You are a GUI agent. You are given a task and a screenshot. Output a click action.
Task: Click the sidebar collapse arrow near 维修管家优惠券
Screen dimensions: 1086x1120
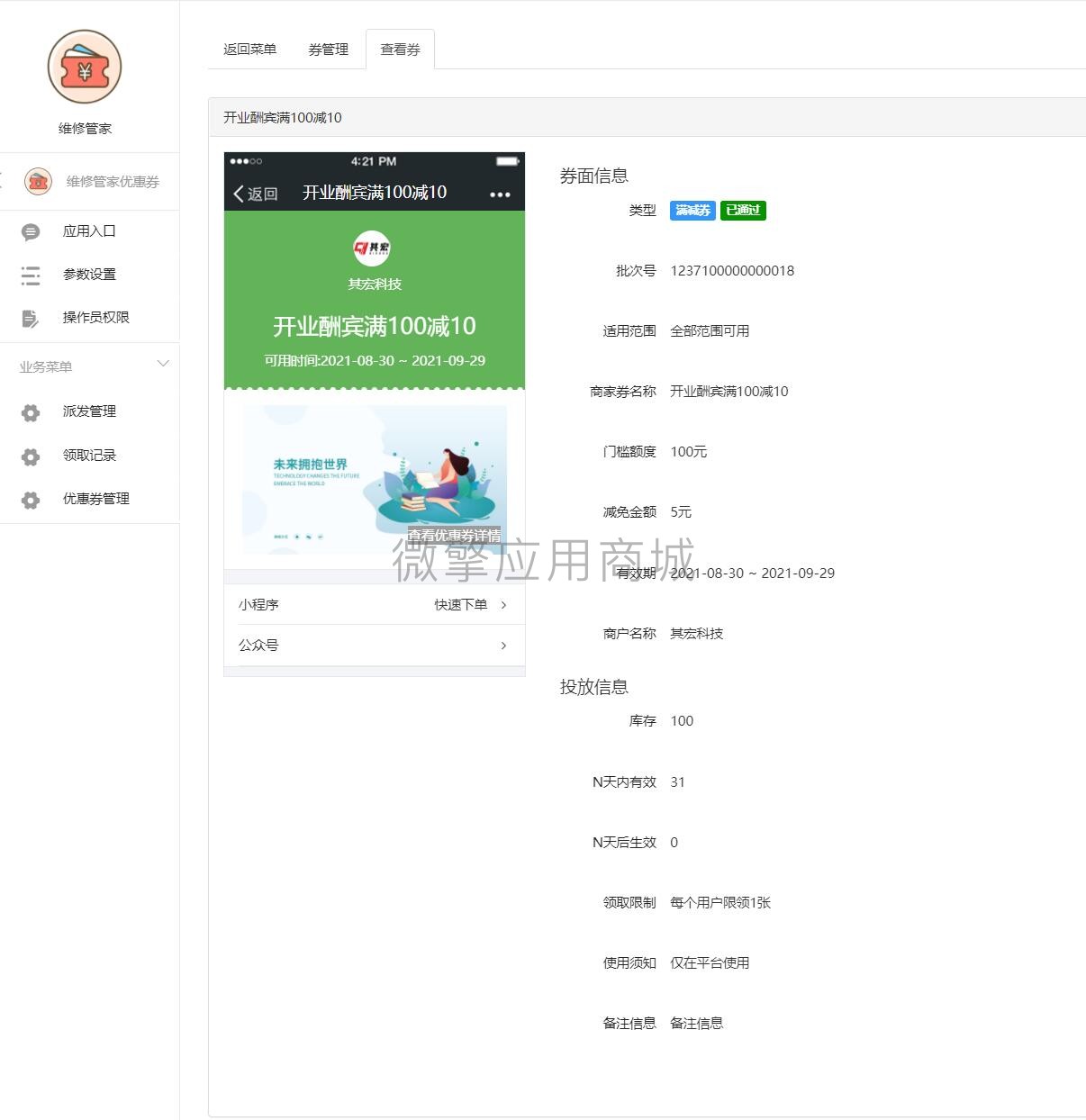2,180
